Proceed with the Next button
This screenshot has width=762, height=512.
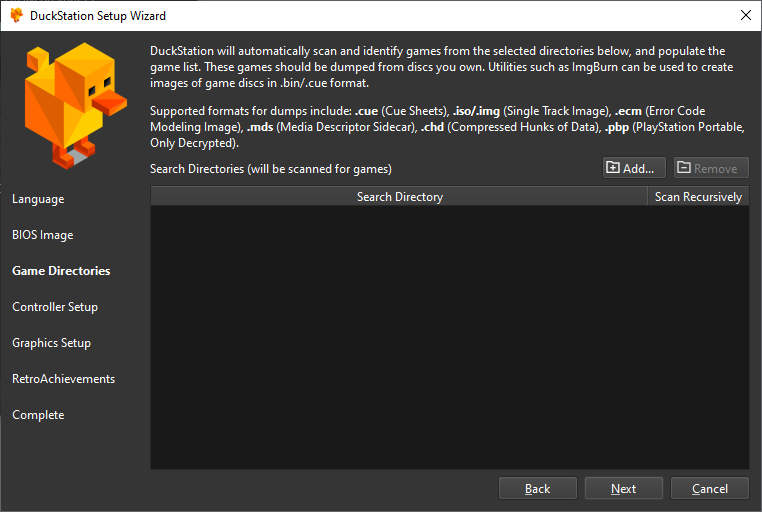[623, 488]
